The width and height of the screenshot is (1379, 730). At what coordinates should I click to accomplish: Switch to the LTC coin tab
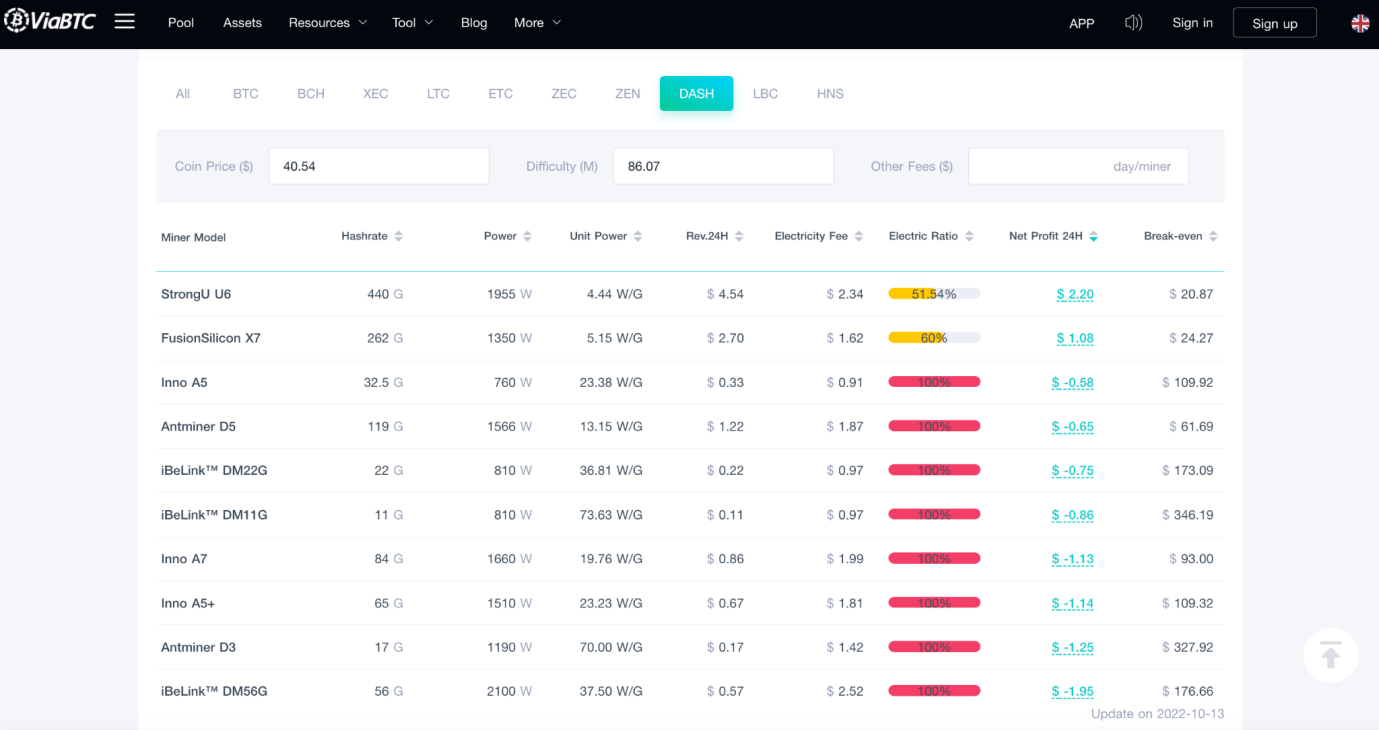coord(438,93)
